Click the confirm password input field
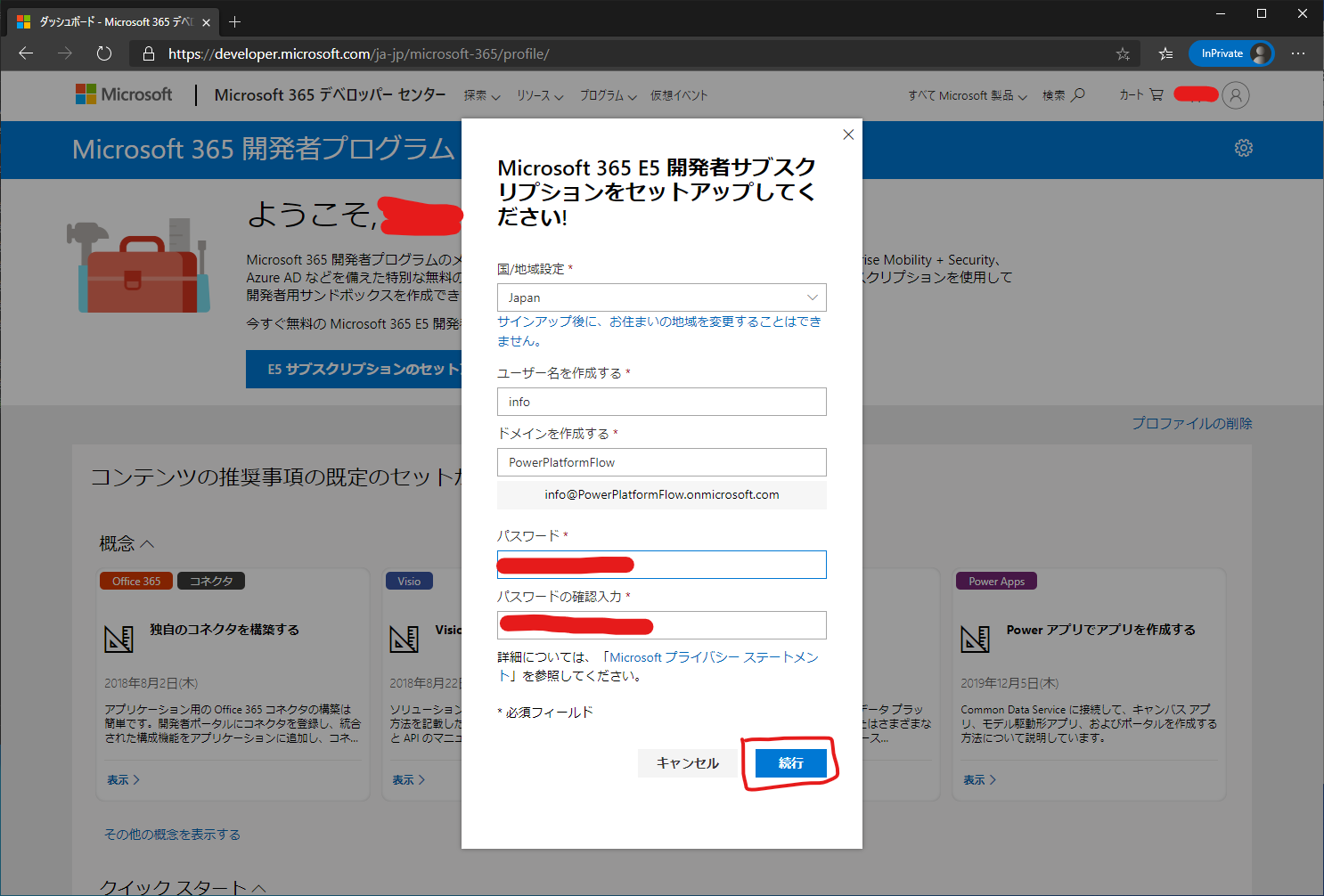This screenshot has height=896, width=1324. click(x=662, y=625)
